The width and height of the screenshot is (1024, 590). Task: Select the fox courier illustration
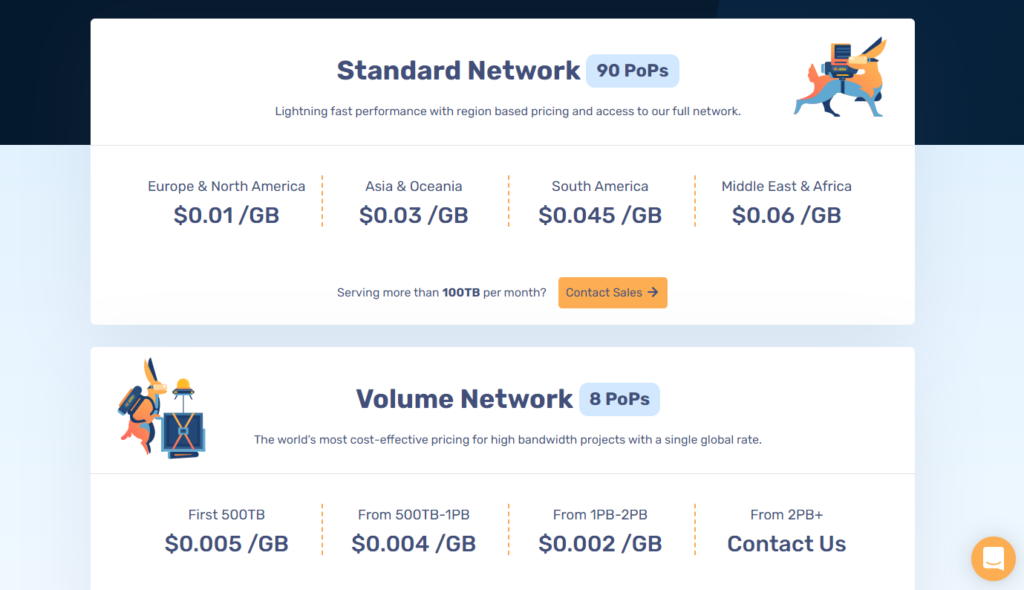(x=838, y=78)
